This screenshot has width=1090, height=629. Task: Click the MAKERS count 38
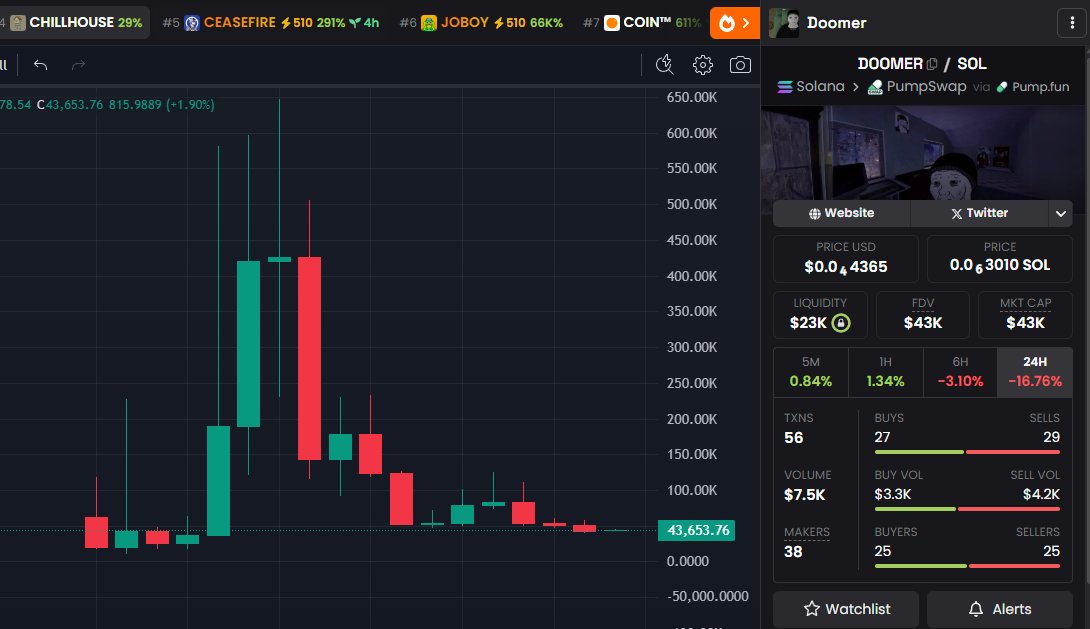[x=793, y=552]
